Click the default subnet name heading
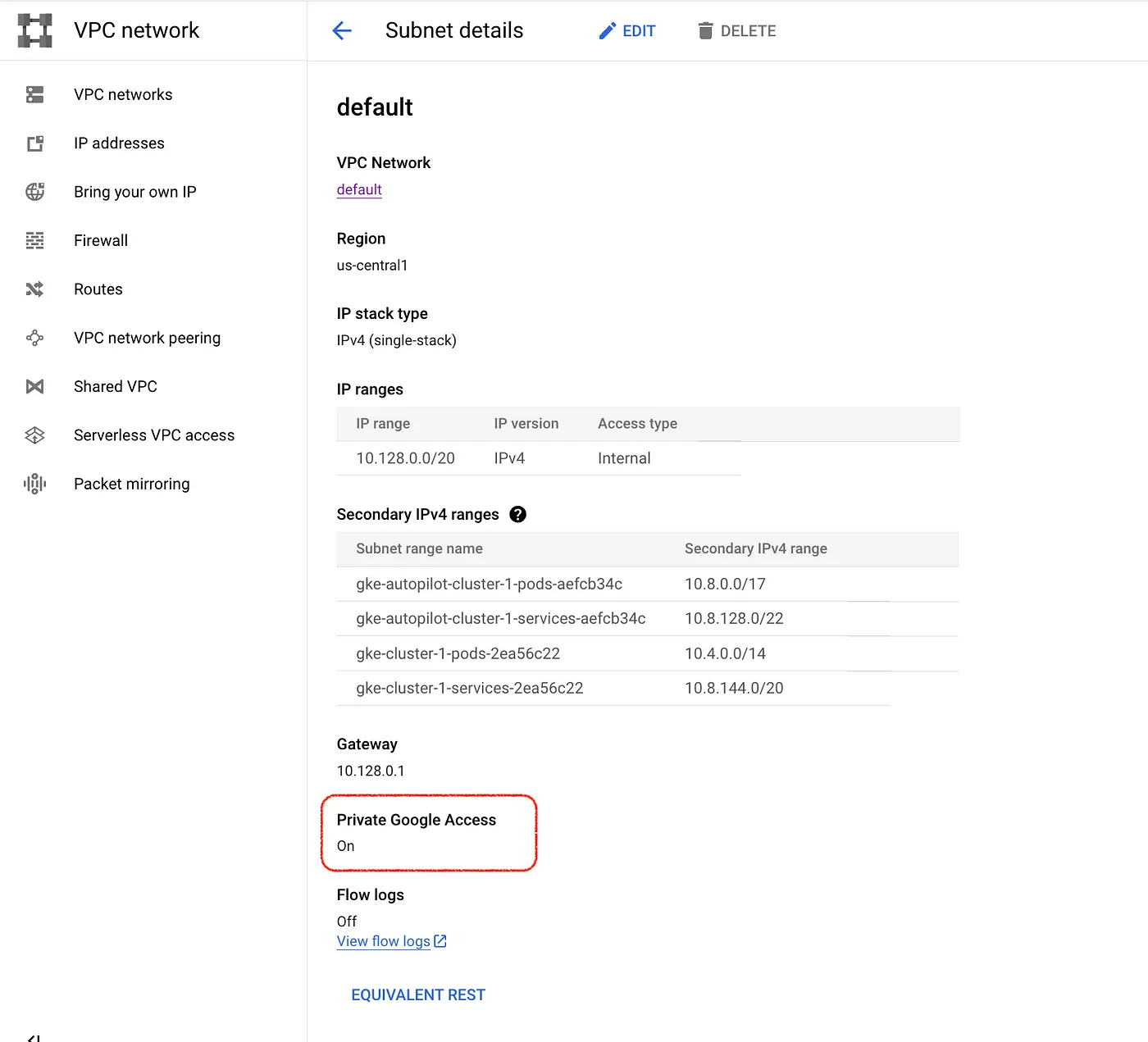Viewport: 1148px width, 1042px height. [375, 107]
